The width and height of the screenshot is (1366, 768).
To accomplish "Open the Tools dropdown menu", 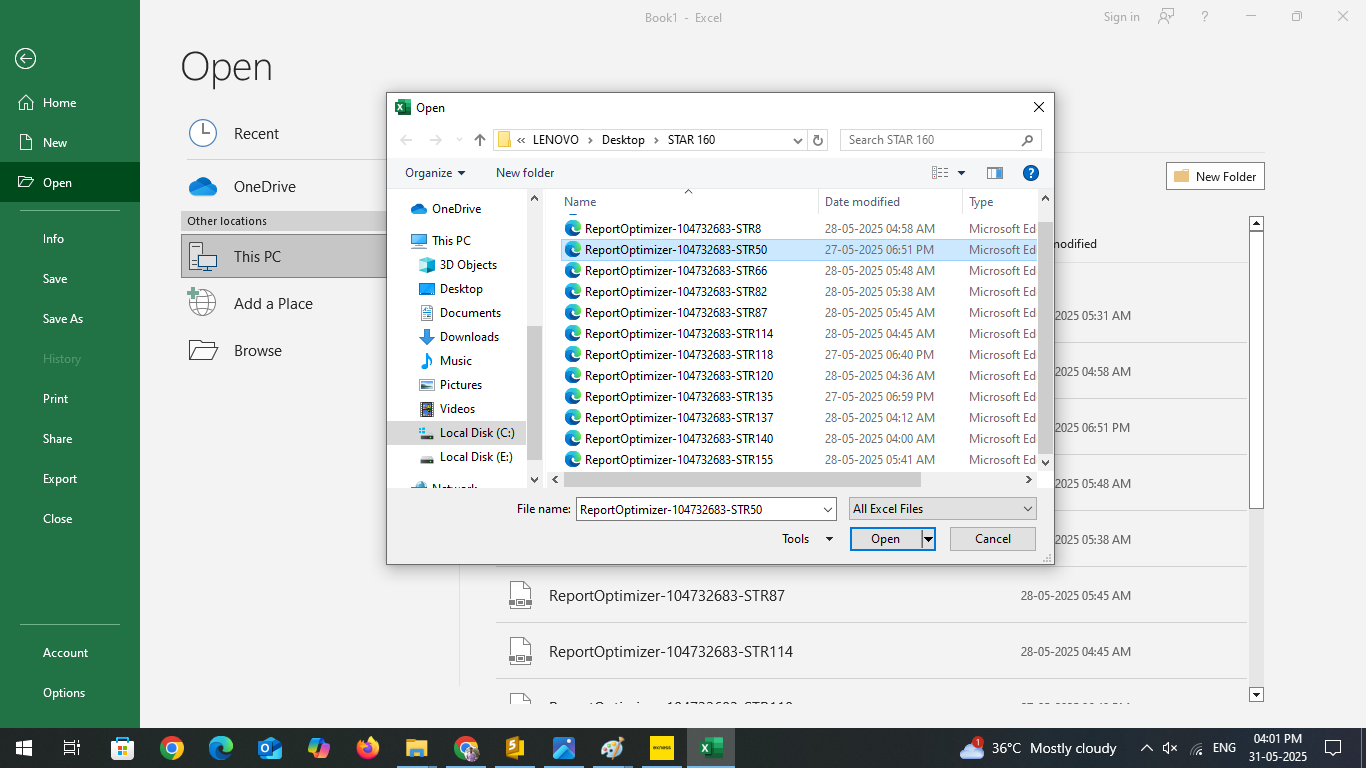I will click(x=807, y=539).
